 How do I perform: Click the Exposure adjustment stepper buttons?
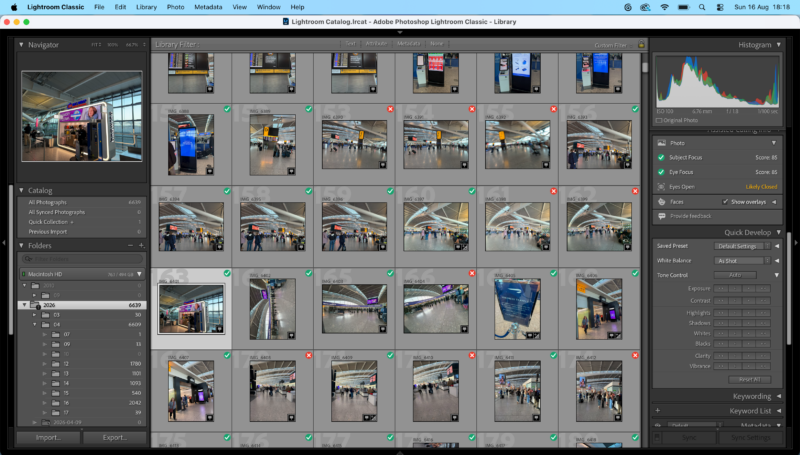[742, 289]
